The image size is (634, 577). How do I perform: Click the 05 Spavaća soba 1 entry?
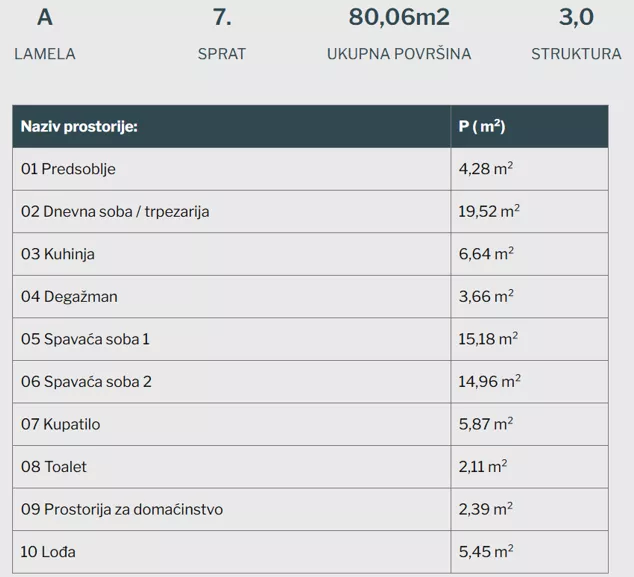pyautogui.click(x=85, y=339)
